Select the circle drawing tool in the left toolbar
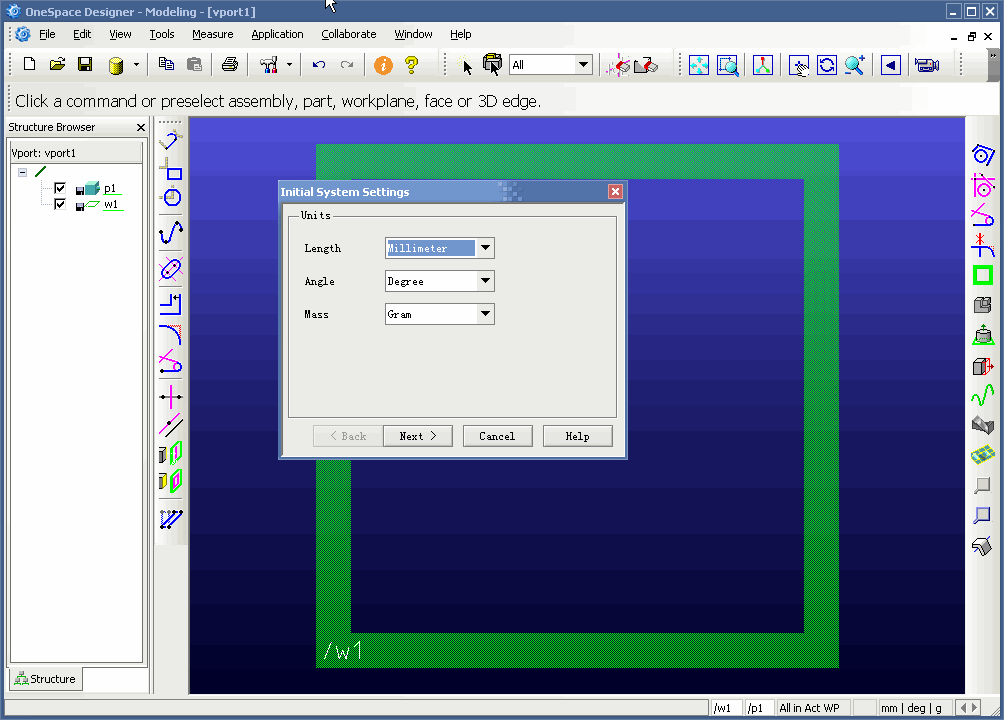 coord(172,197)
